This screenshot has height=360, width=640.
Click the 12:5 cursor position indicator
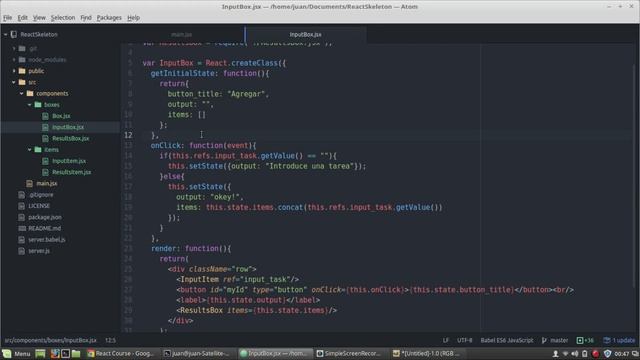(x=111, y=340)
